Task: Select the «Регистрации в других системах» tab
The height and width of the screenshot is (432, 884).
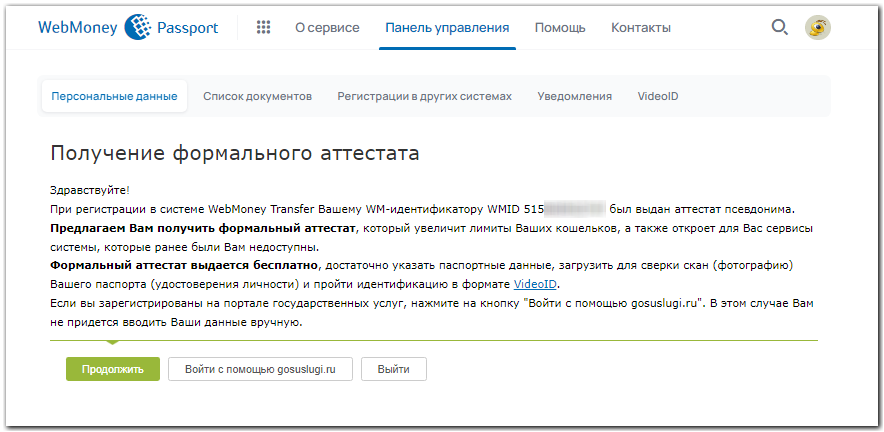Action: [x=424, y=96]
